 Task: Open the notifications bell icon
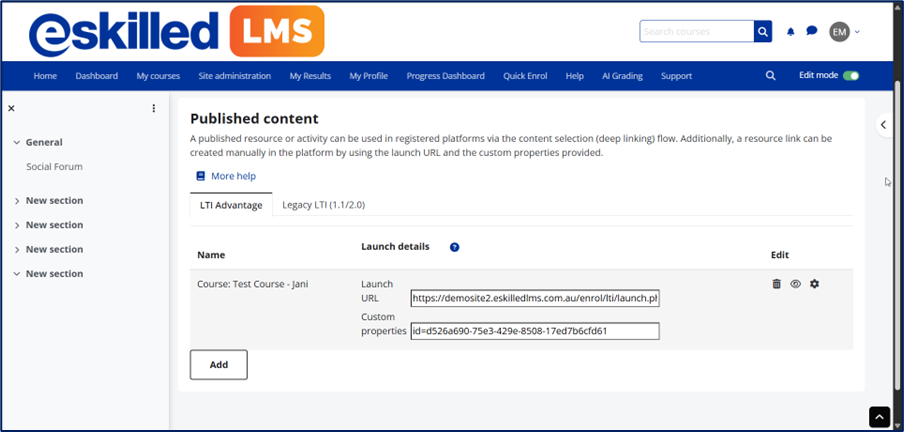790,32
